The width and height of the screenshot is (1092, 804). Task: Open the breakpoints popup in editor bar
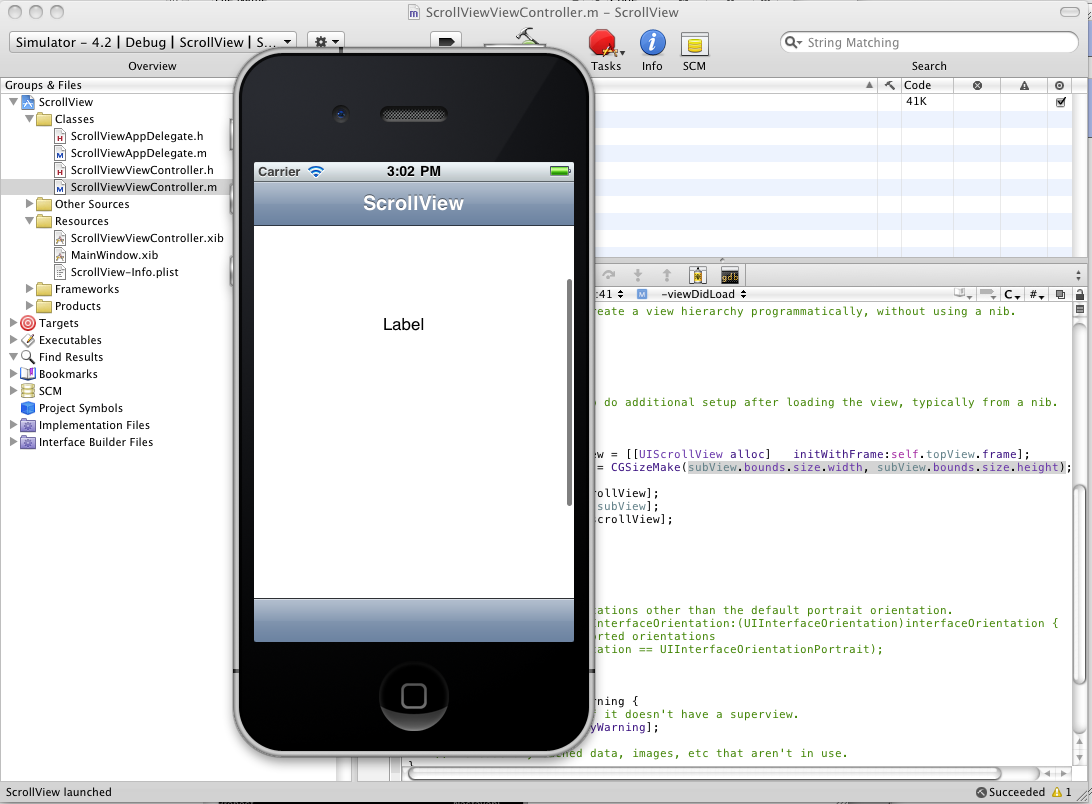988,295
